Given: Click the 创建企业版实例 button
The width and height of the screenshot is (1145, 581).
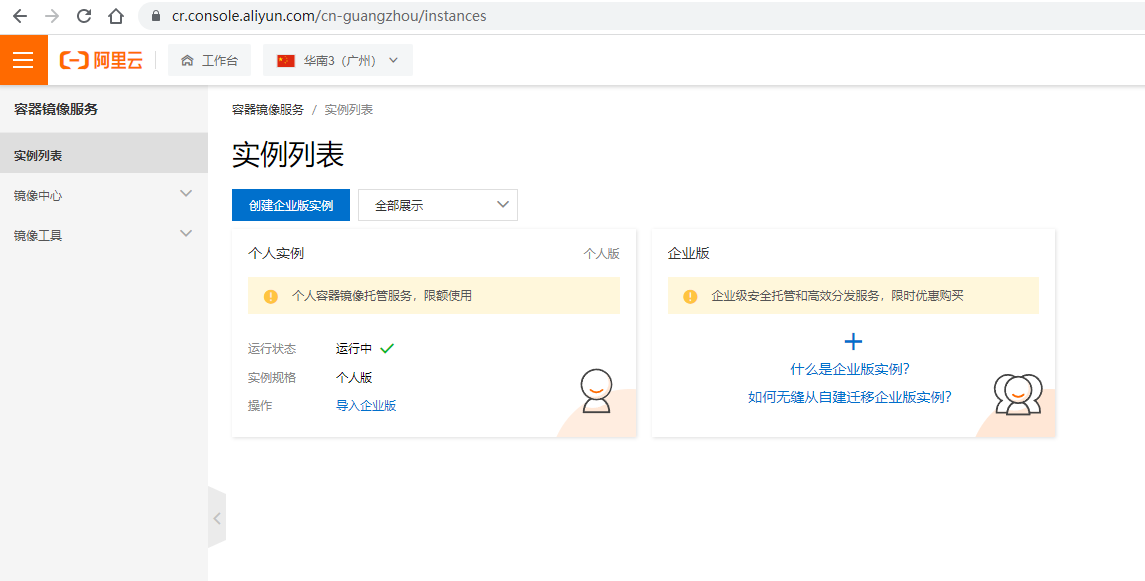Looking at the screenshot, I should (289, 204).
